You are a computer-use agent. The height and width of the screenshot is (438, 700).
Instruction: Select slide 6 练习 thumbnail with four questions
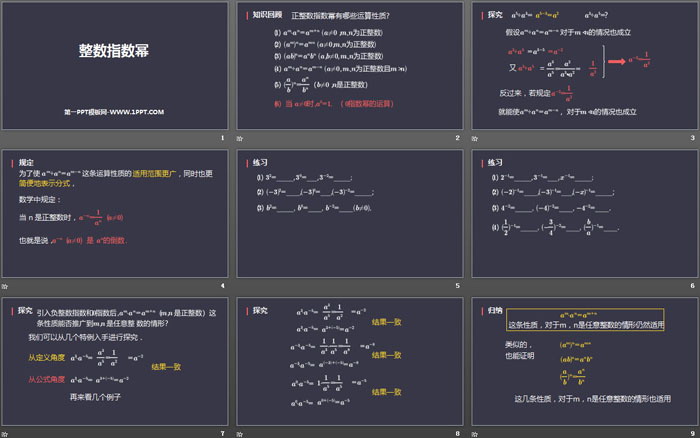coord(585,213)
